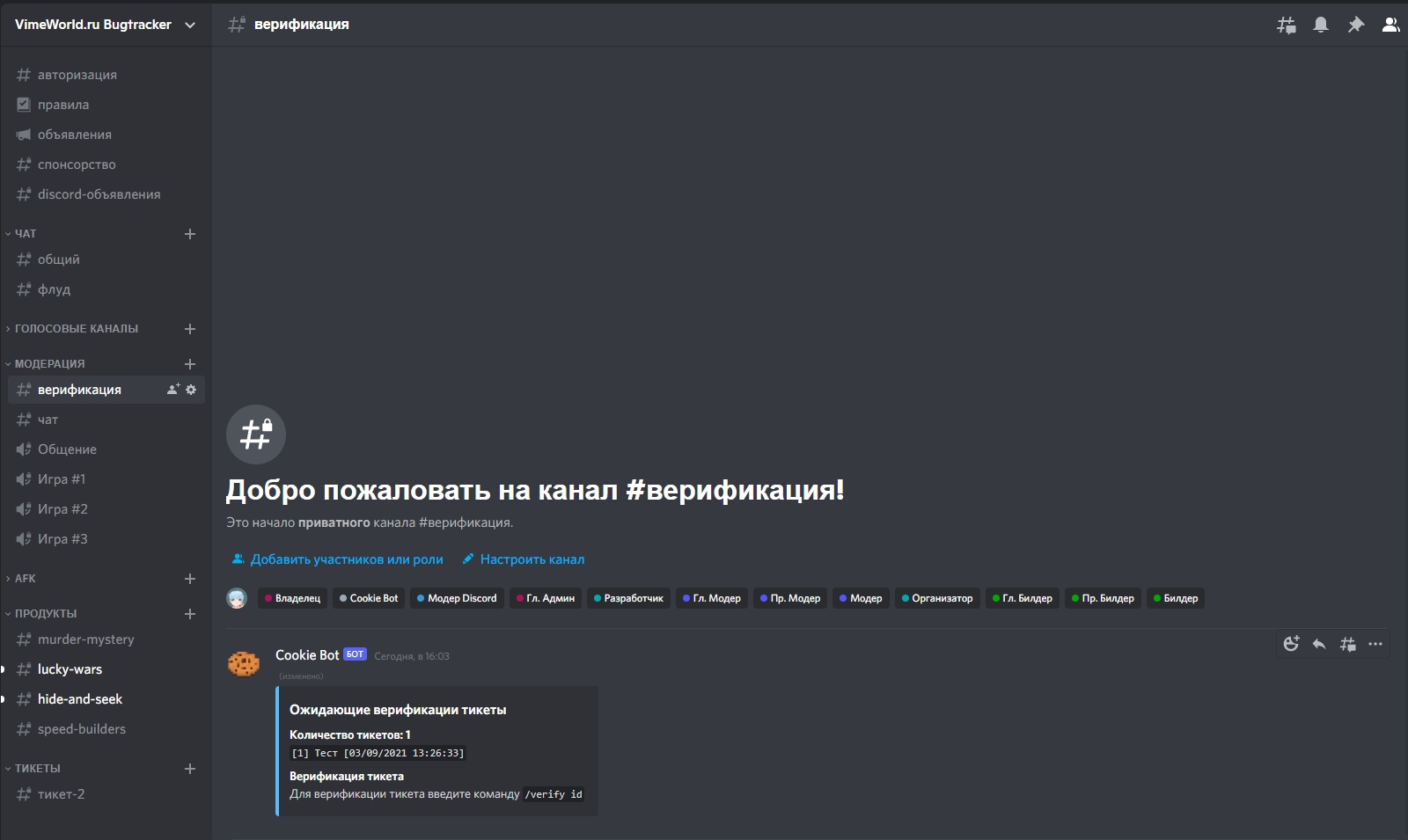
Task: Create thread icon on message toolbar
Action: tap(1347, 644)
